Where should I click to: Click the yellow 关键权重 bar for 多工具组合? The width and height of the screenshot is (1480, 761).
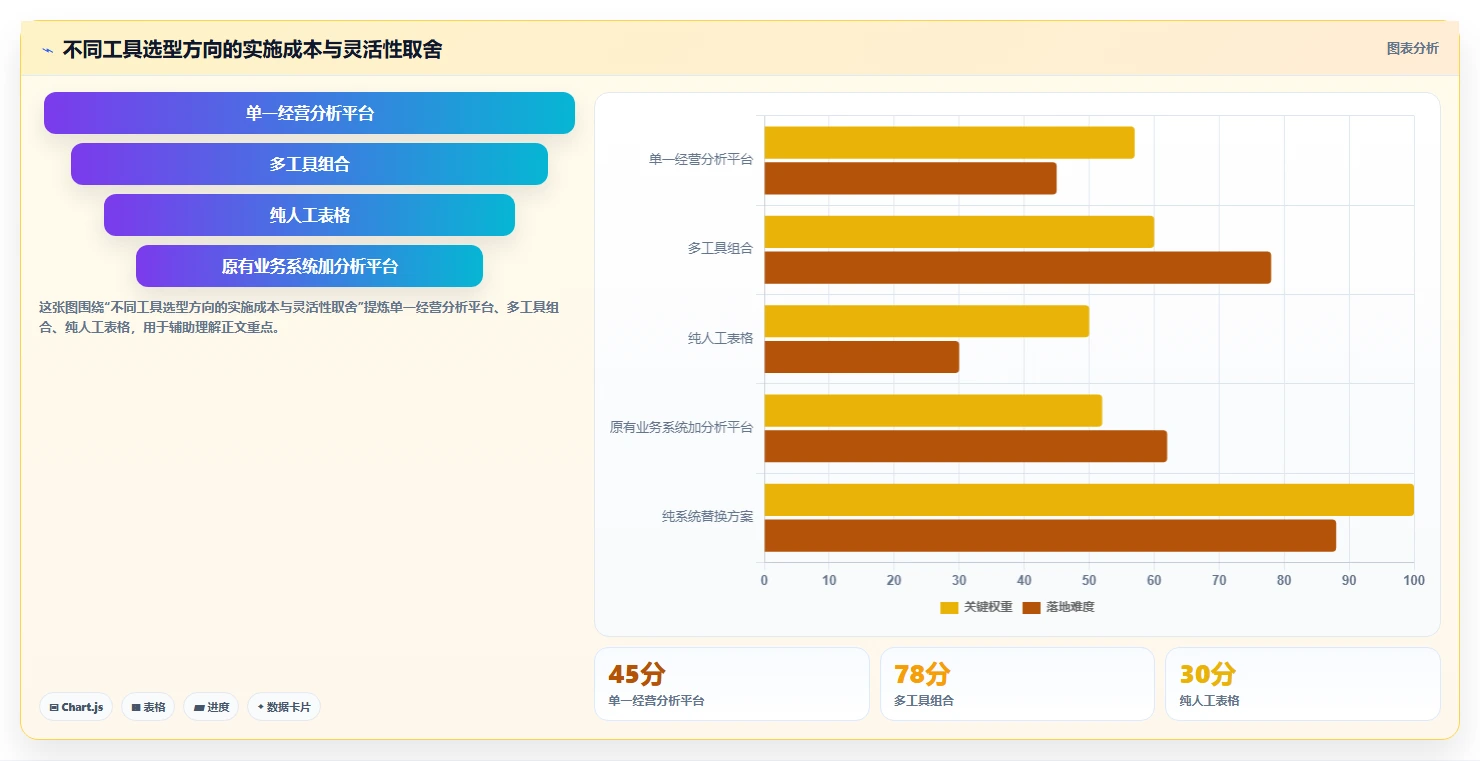click(959, 232)
